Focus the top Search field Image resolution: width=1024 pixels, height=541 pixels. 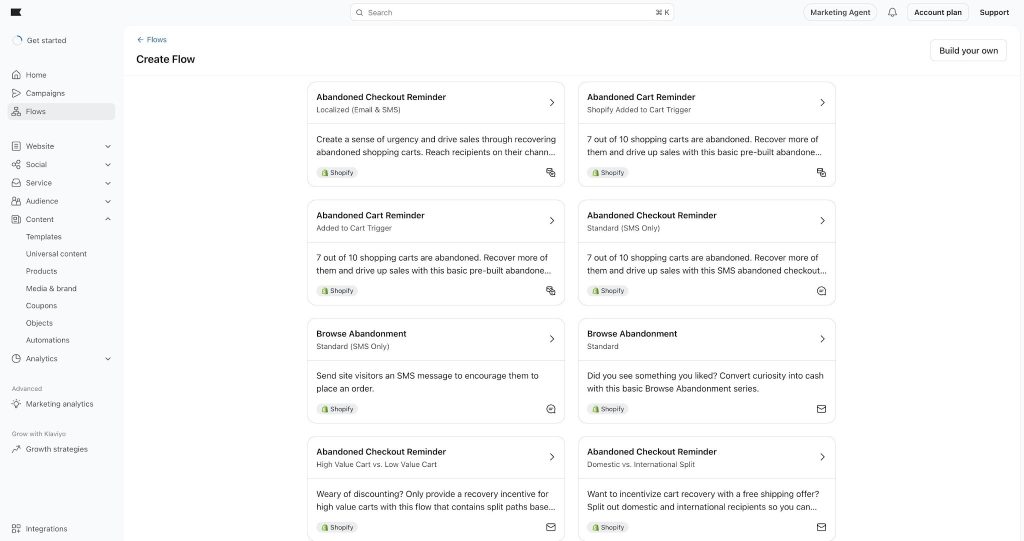point(512,12)
